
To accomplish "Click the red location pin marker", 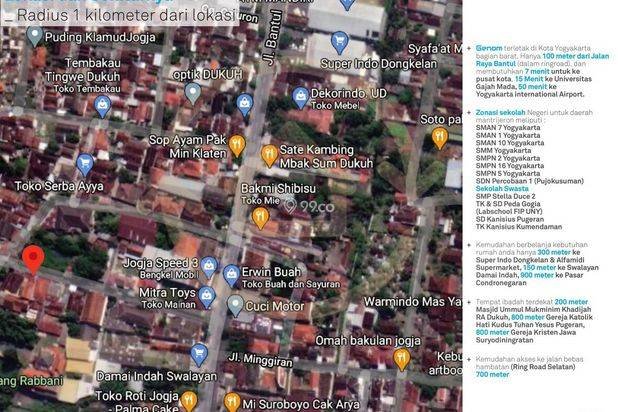I will point(33,259).
